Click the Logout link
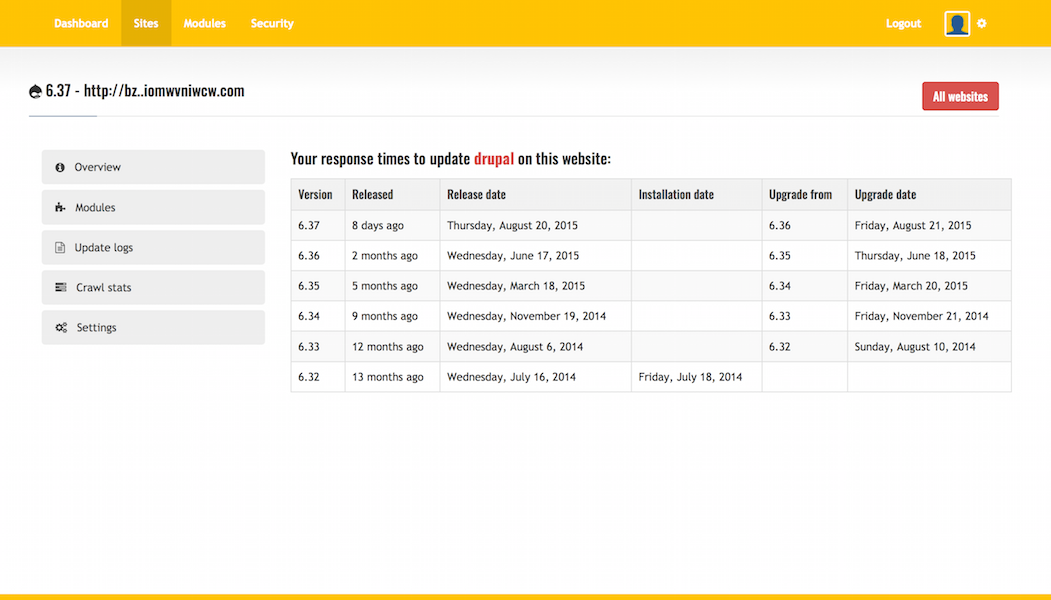 (x=903, y=23)
